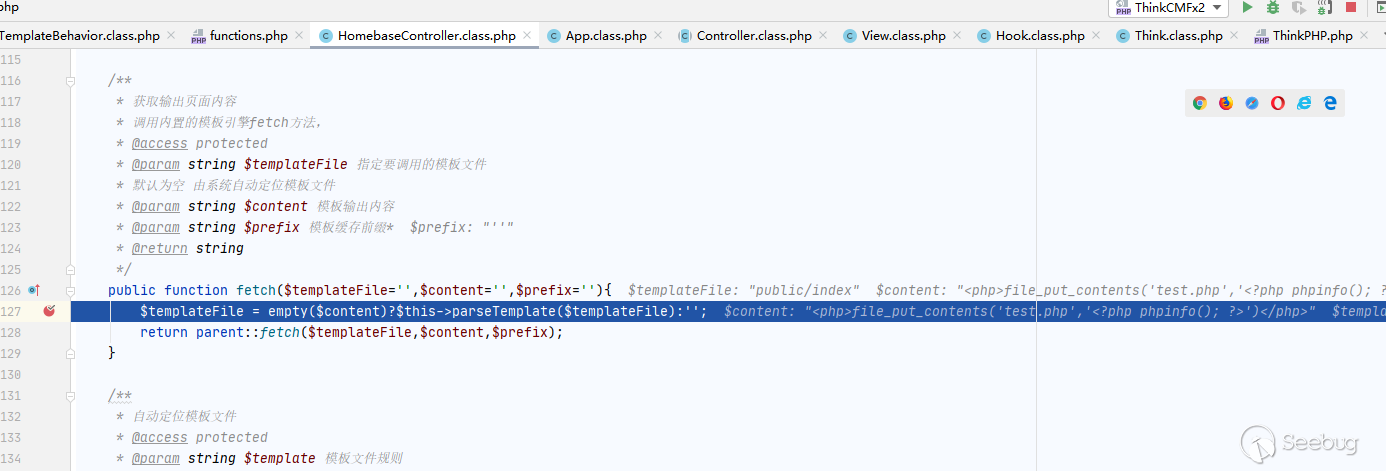Click the inline $content debug value on line 127

1020,311
